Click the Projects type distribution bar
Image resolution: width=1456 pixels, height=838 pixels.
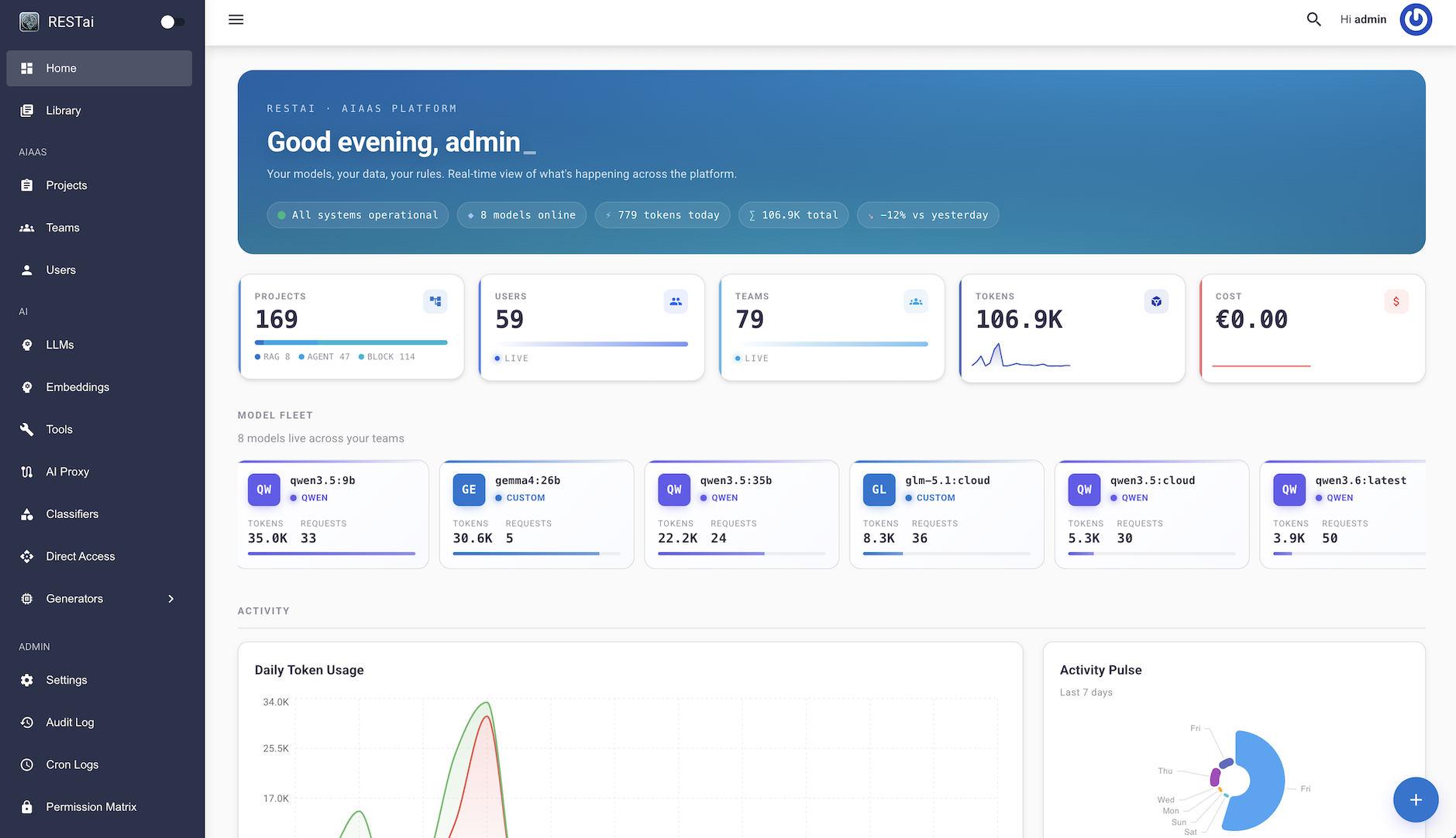350,342
